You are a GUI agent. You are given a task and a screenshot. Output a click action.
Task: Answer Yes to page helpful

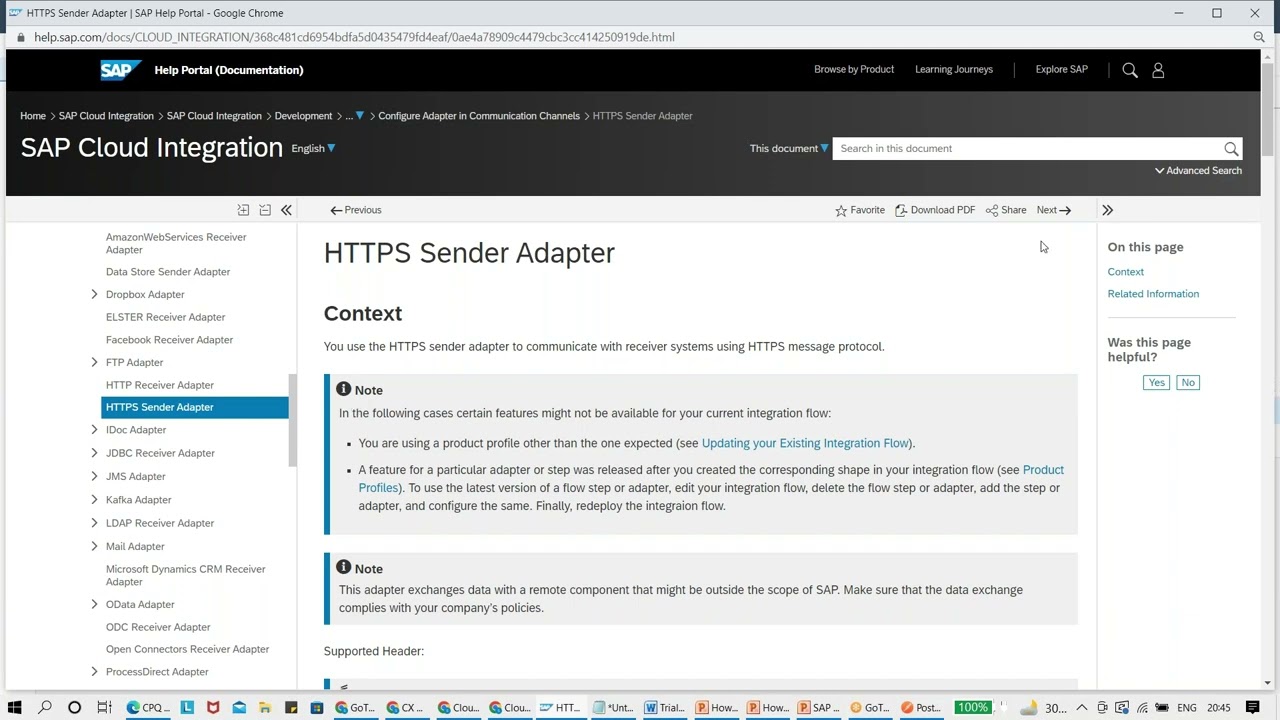pos(1156,383)
